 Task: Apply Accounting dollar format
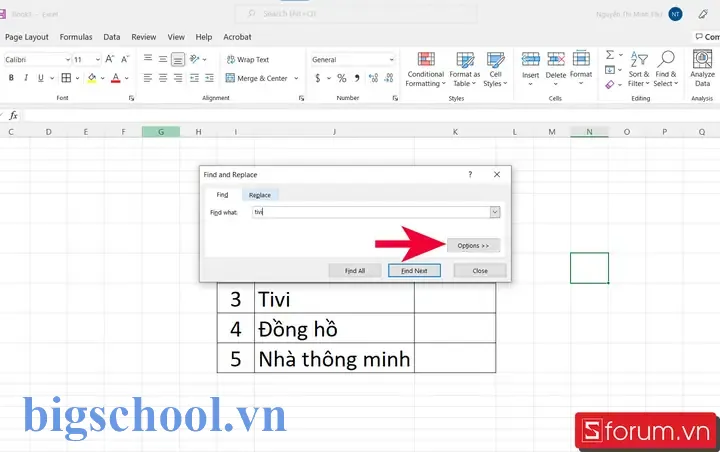(318, 78)
